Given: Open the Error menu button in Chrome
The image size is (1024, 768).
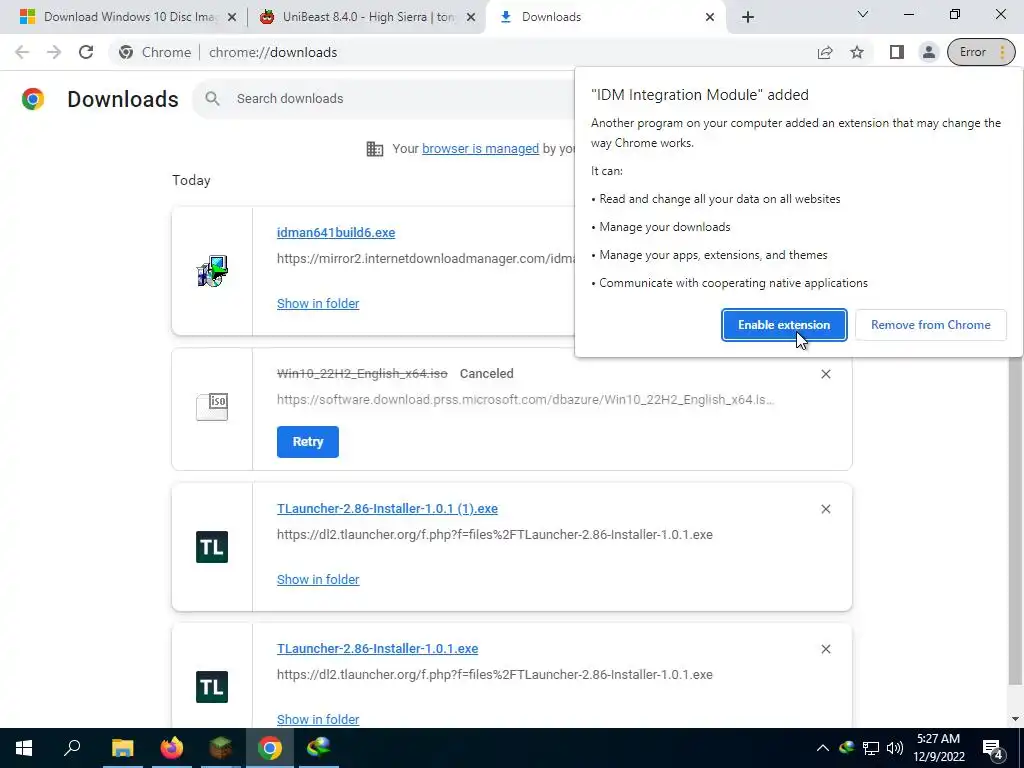Looking at the screenshot, I should pyautogui.click(x=982, y=52).
